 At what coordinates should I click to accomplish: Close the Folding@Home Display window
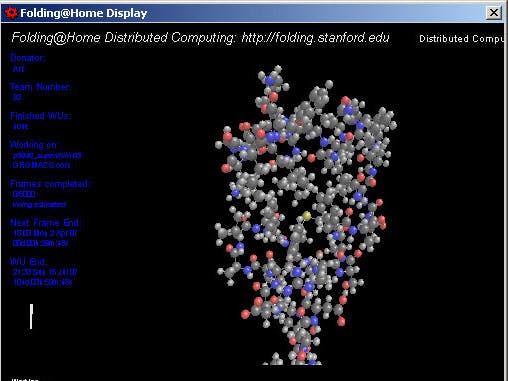coord(494,13)
